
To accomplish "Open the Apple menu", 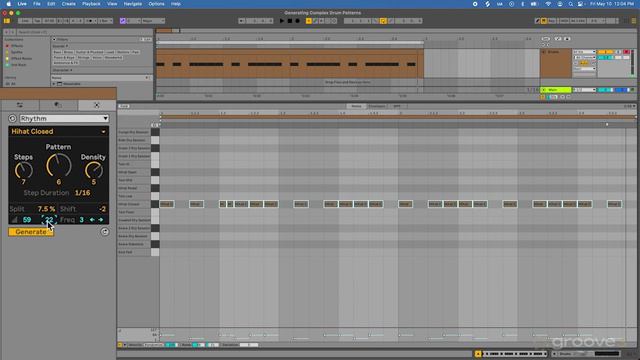I will 9,4.
